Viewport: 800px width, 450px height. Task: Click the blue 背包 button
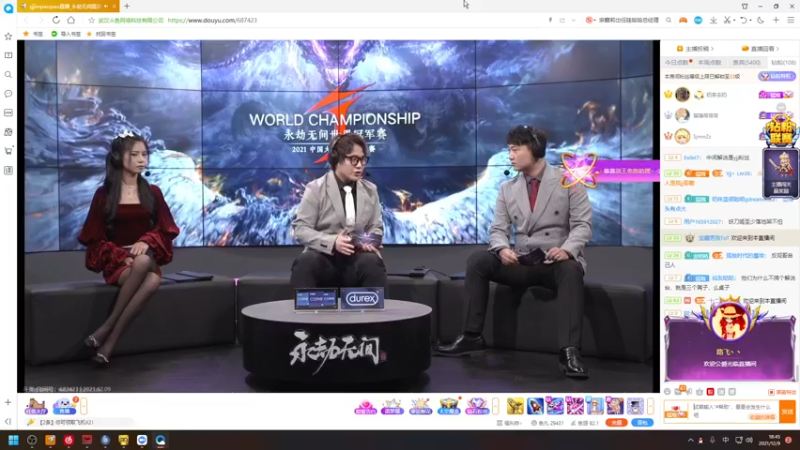click(642, 422)
